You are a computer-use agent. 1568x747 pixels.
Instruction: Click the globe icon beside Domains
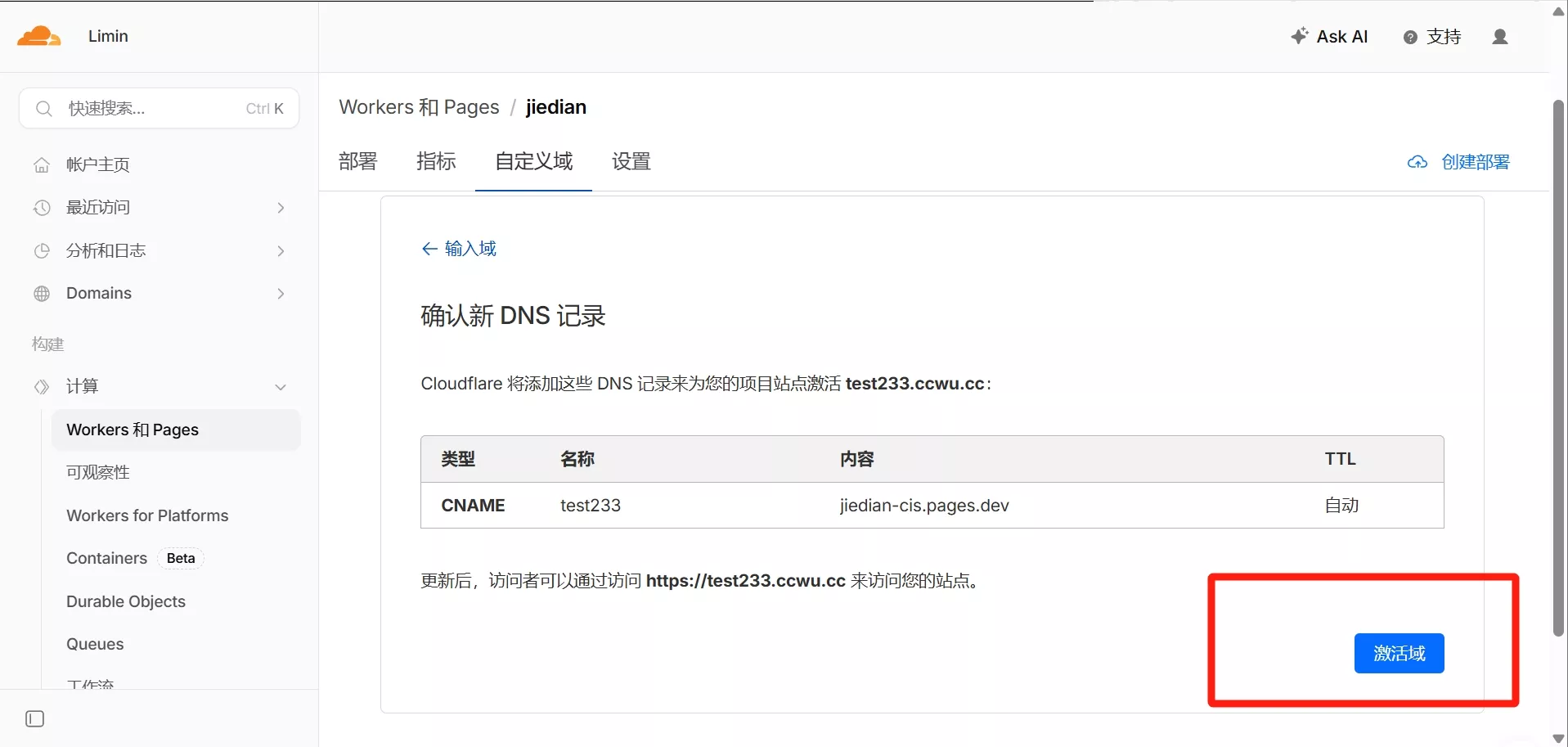tap(42, 294)
